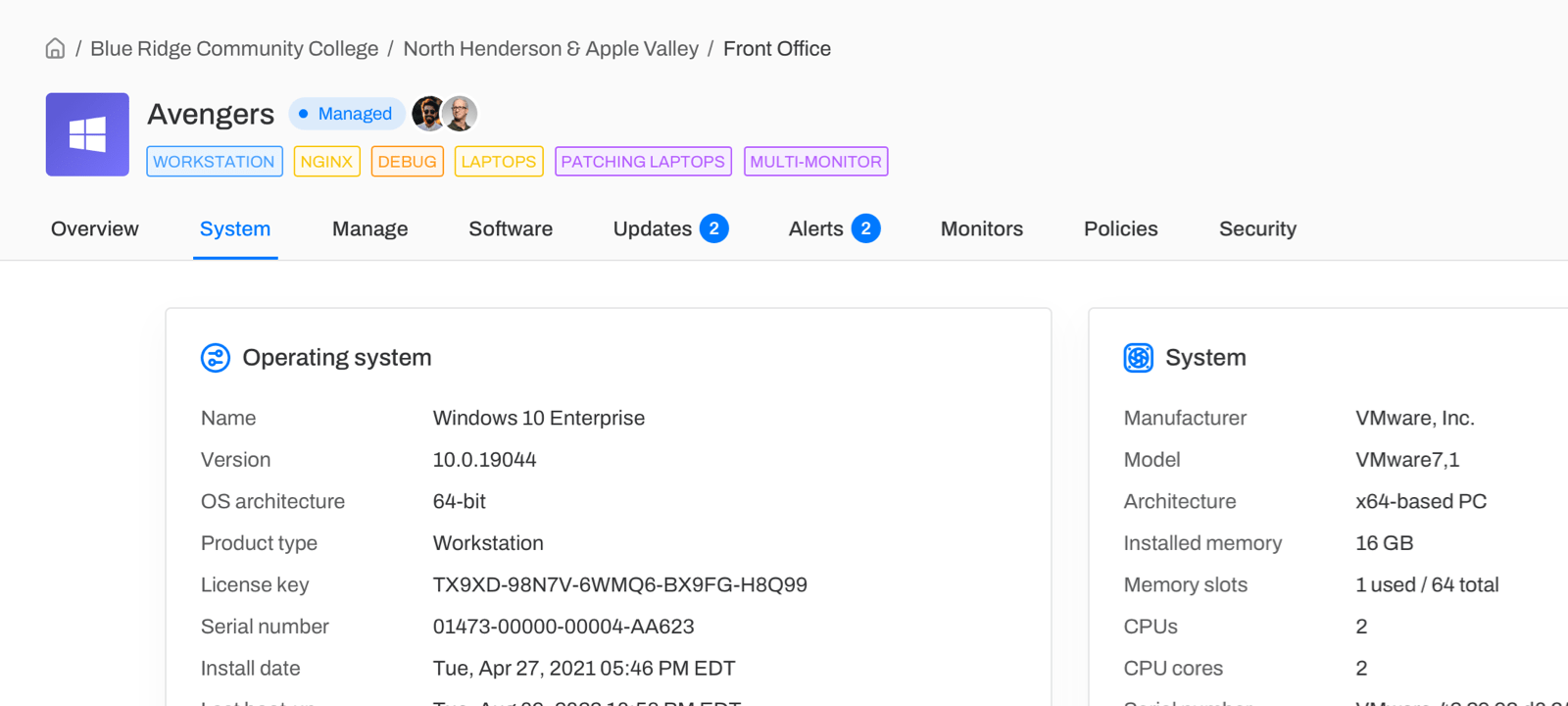Click the product type value Workstation

tap(488, 543)
